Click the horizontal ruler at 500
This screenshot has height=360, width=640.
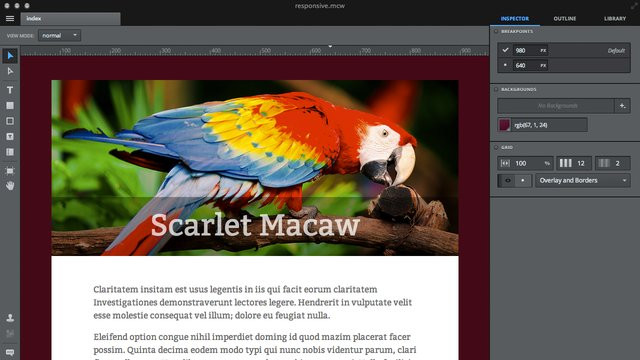(x=266, y=51)
